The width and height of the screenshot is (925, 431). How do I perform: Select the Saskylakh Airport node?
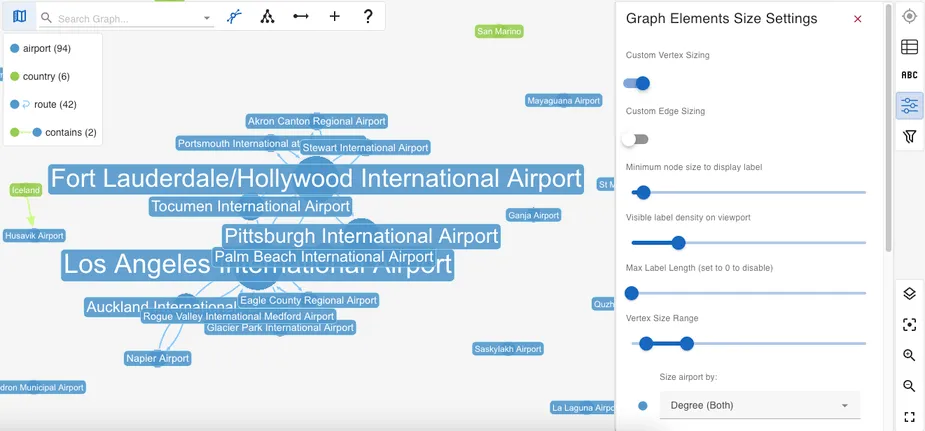click(508, 349)
